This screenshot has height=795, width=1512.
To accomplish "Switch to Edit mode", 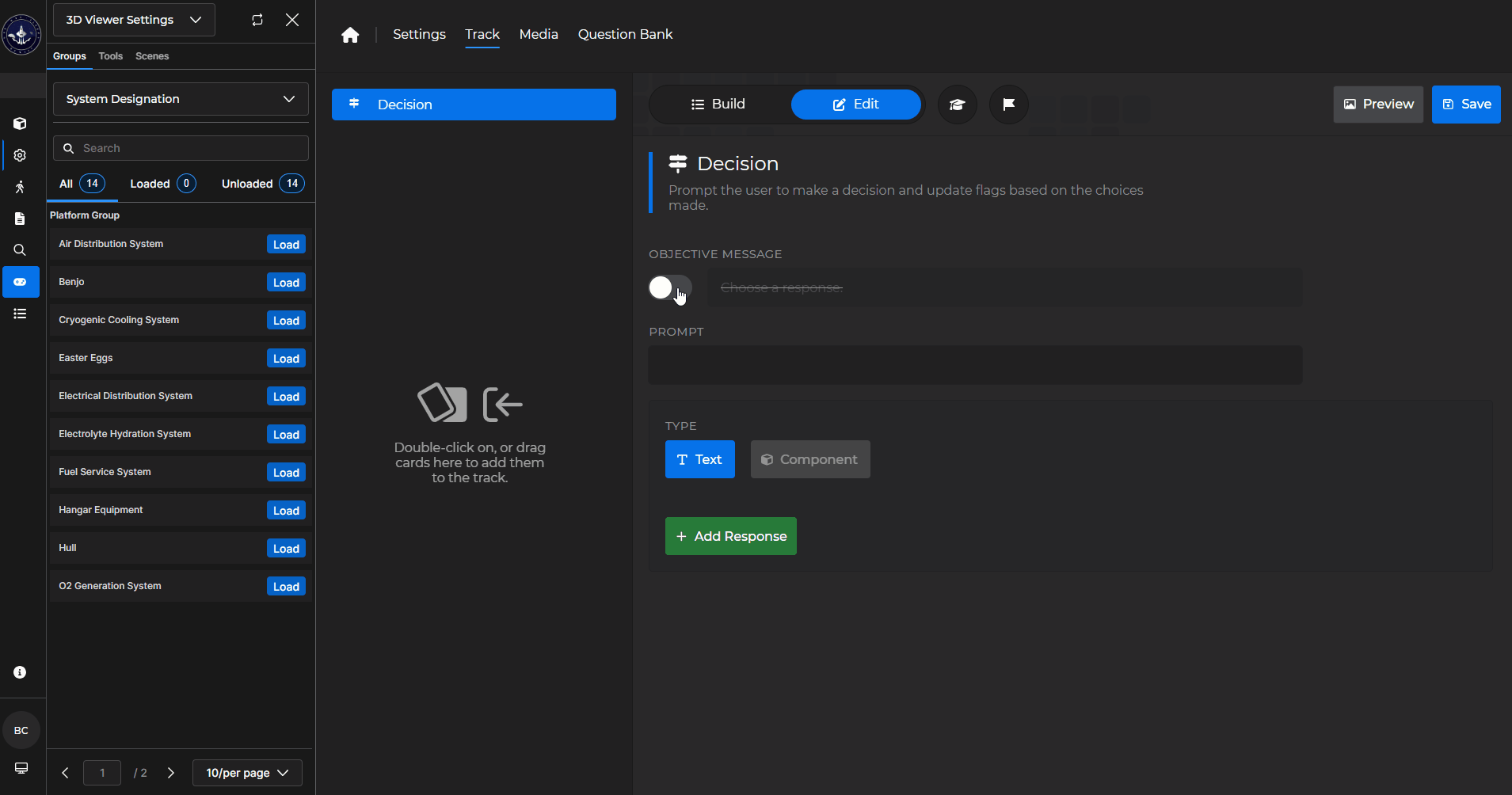I will 856,105.
